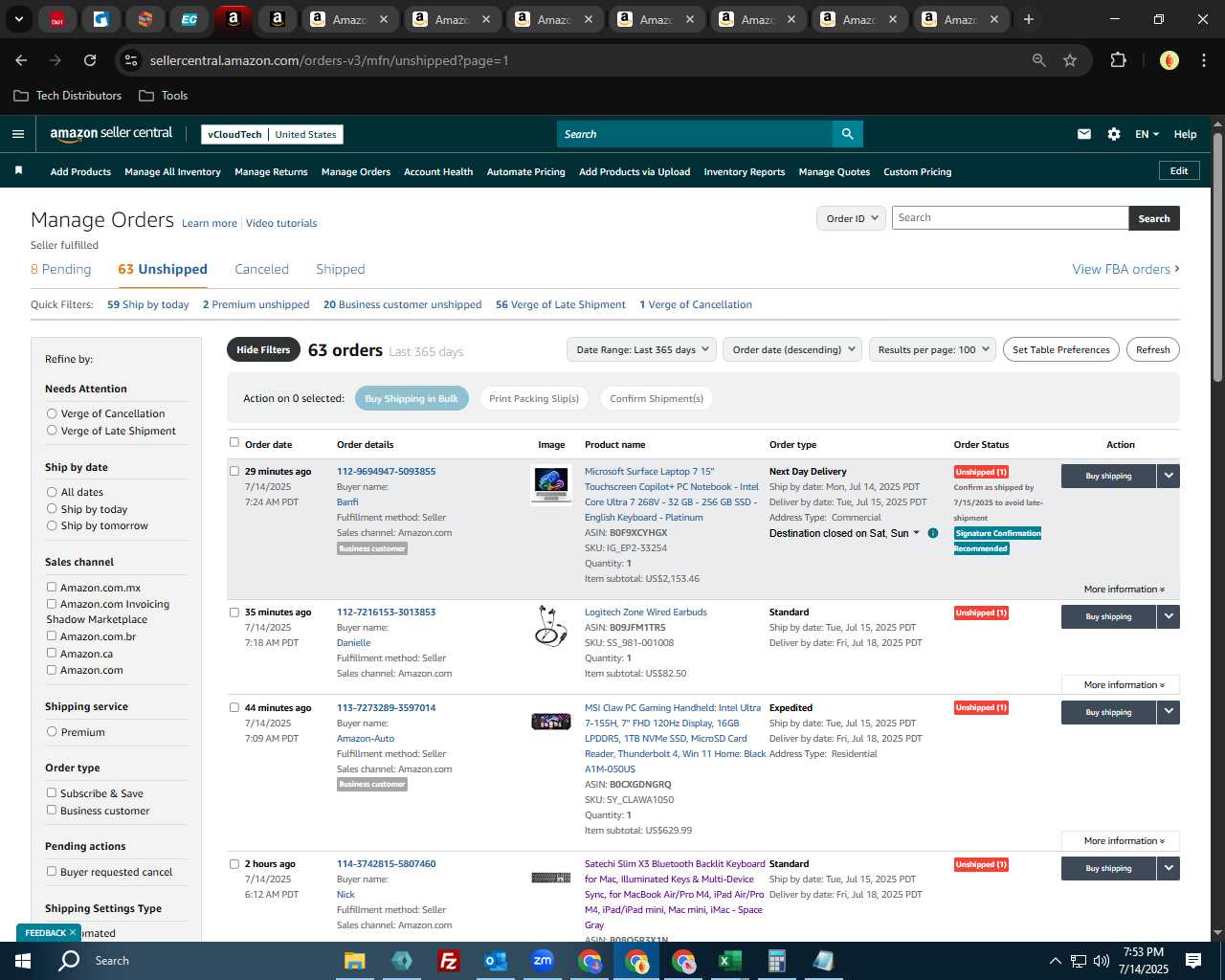Switch to the Canceled orders tab
The image size is (1225, 980).
(x=261, y=269)
